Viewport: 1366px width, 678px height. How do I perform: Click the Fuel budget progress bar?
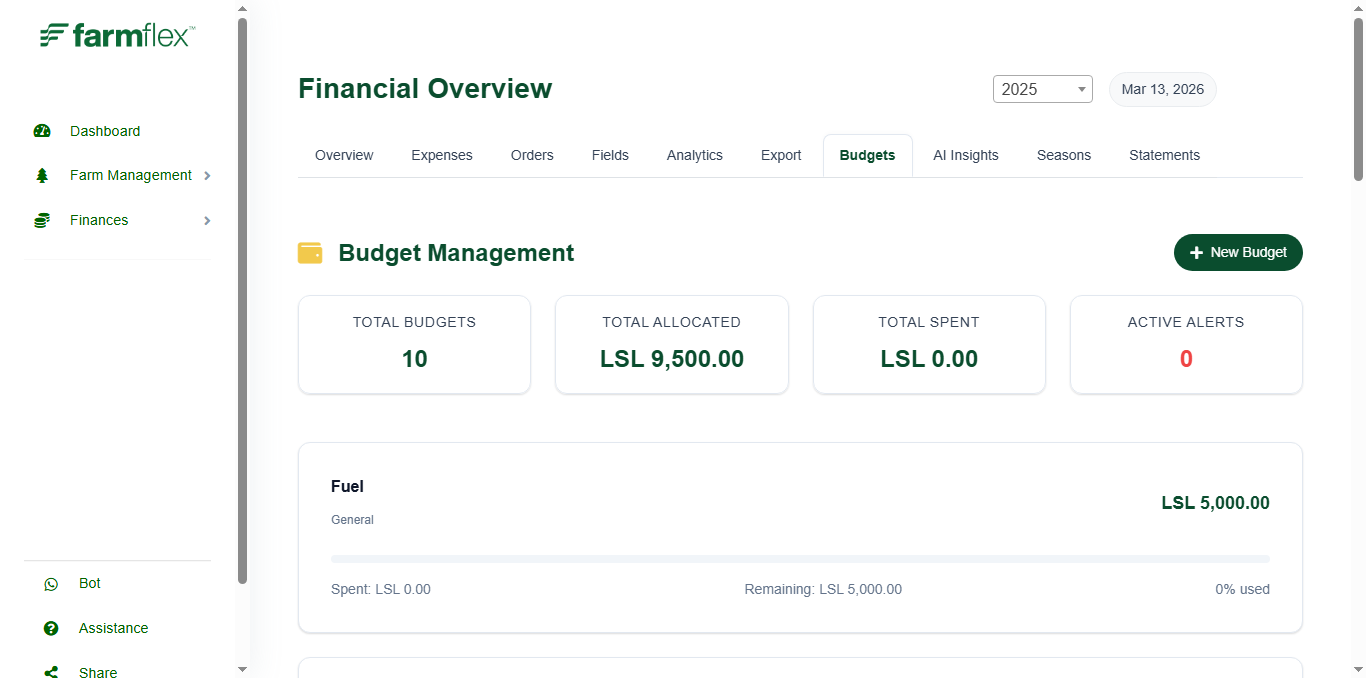point(800,559)
